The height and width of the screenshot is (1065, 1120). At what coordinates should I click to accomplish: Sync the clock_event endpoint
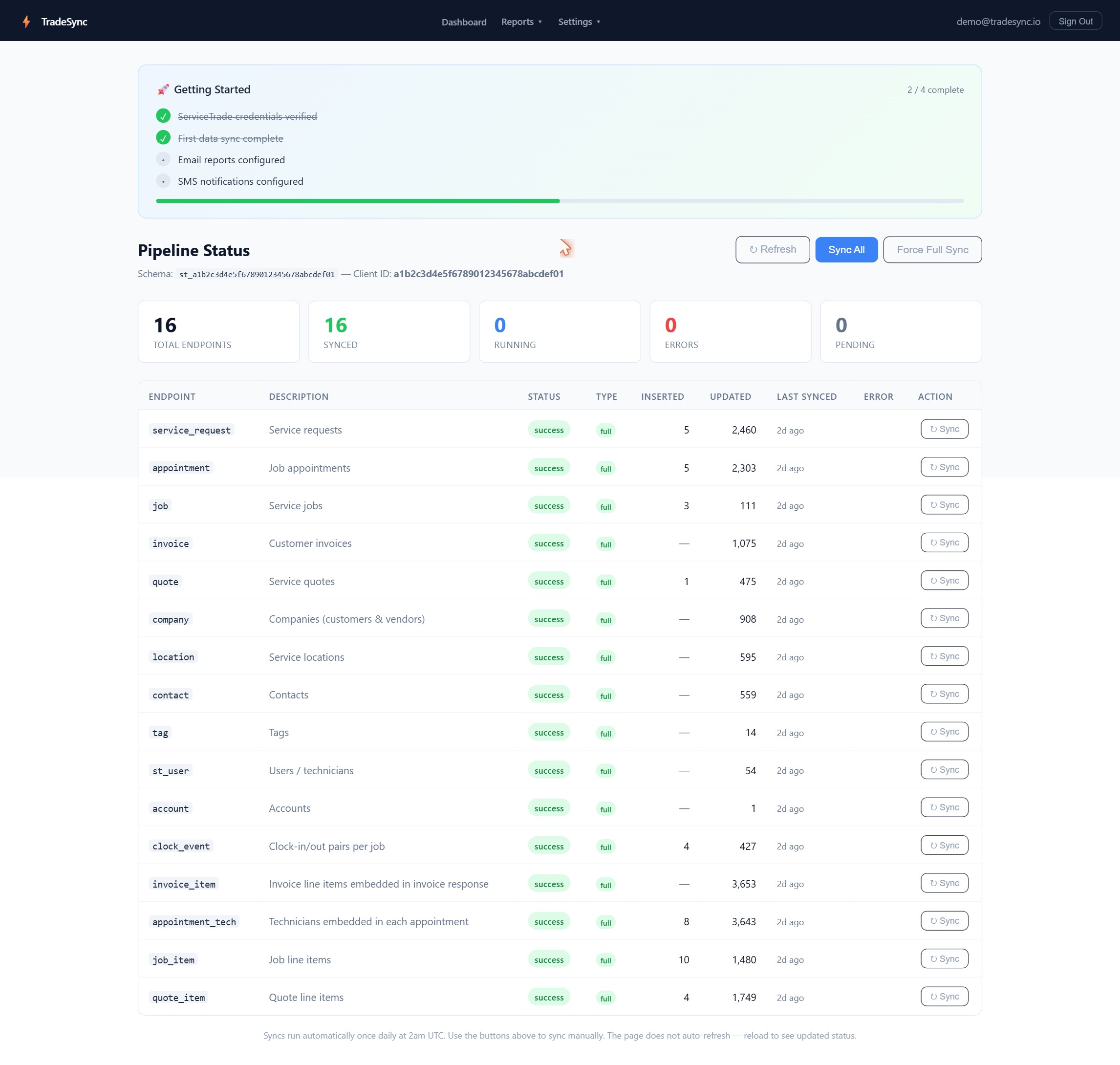click(944, 845)
